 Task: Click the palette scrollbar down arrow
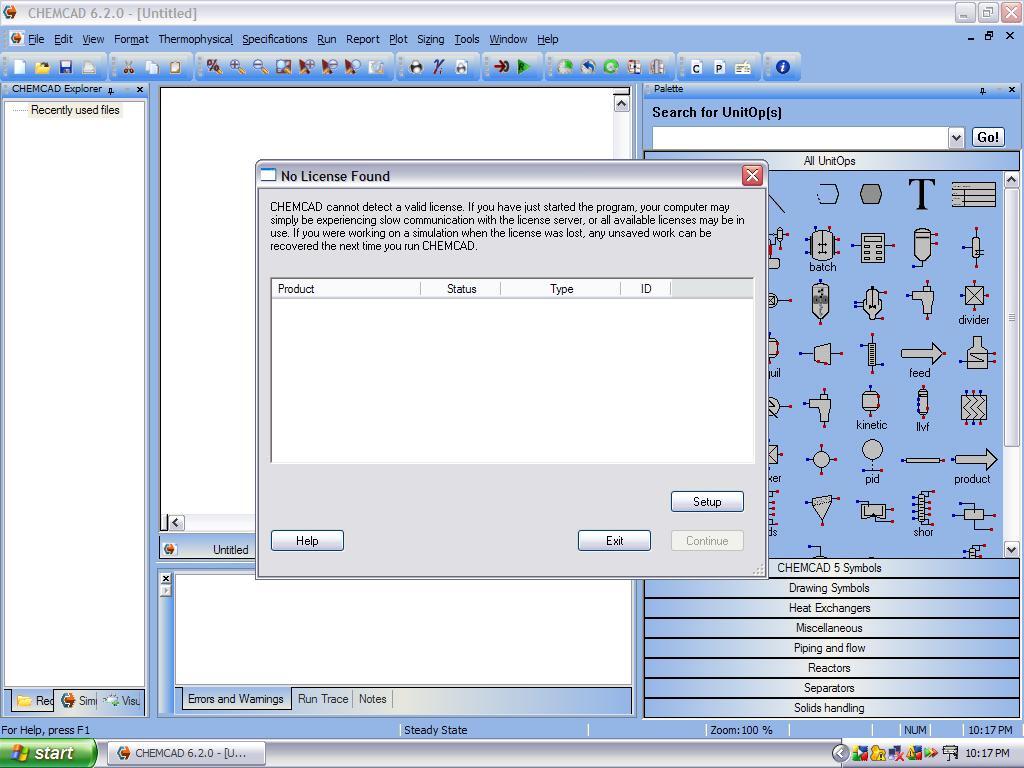1011,550
